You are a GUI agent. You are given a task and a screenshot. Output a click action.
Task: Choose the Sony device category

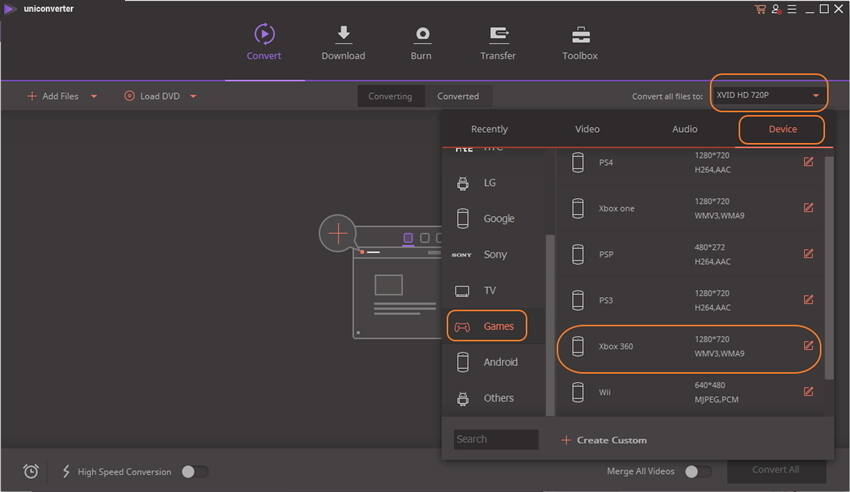point(494,254)
